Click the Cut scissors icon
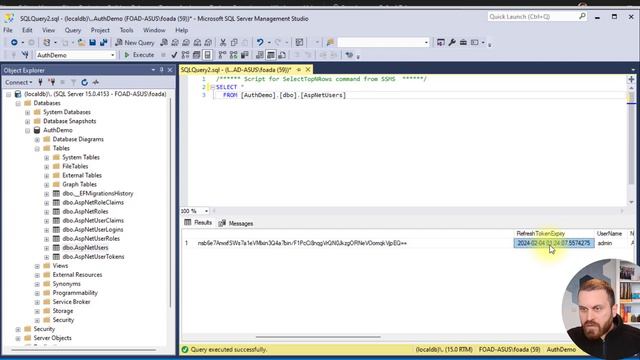640x360 pixels. coord(223,42)
